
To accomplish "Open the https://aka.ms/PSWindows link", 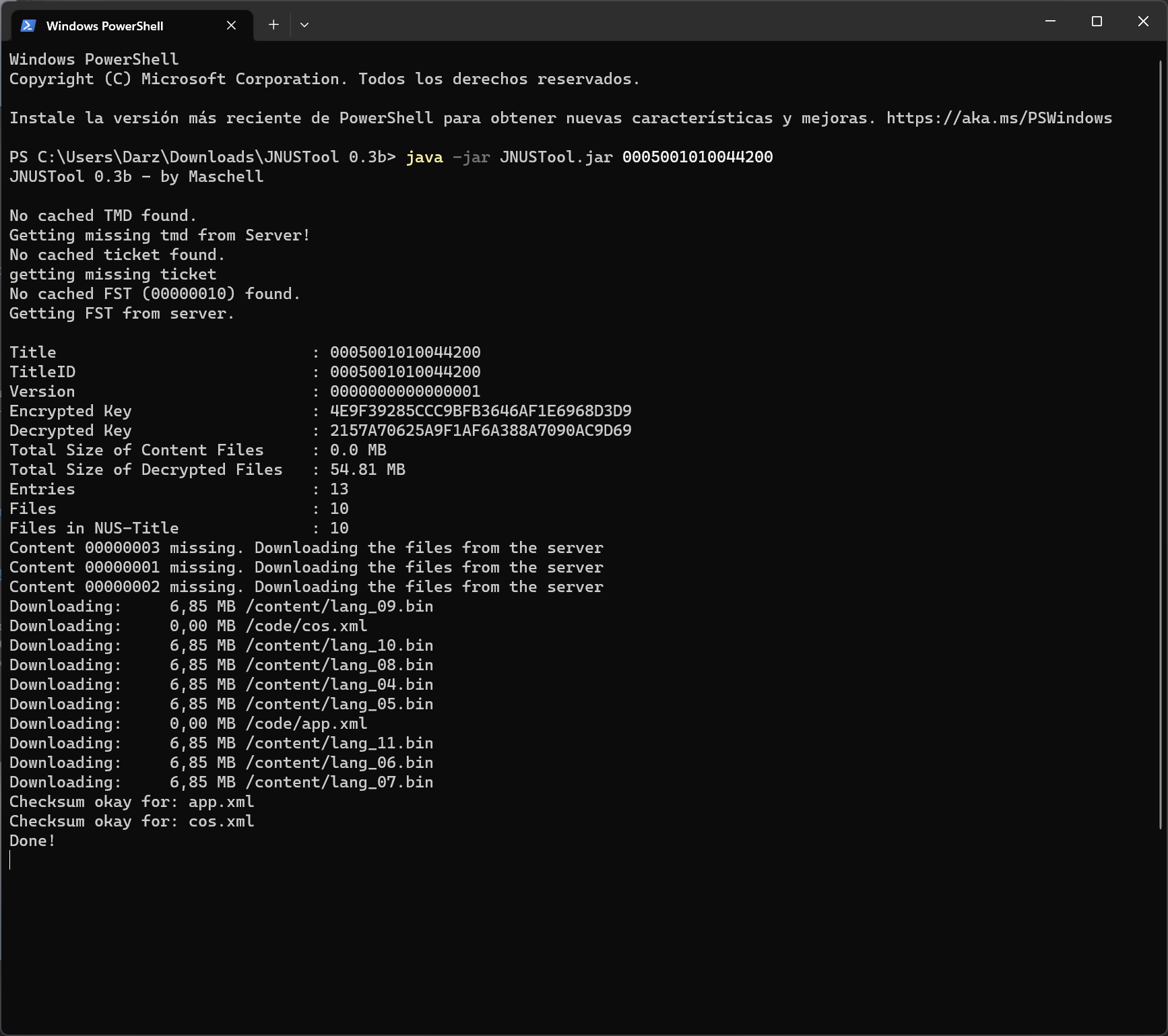I will tap(999, 118).
